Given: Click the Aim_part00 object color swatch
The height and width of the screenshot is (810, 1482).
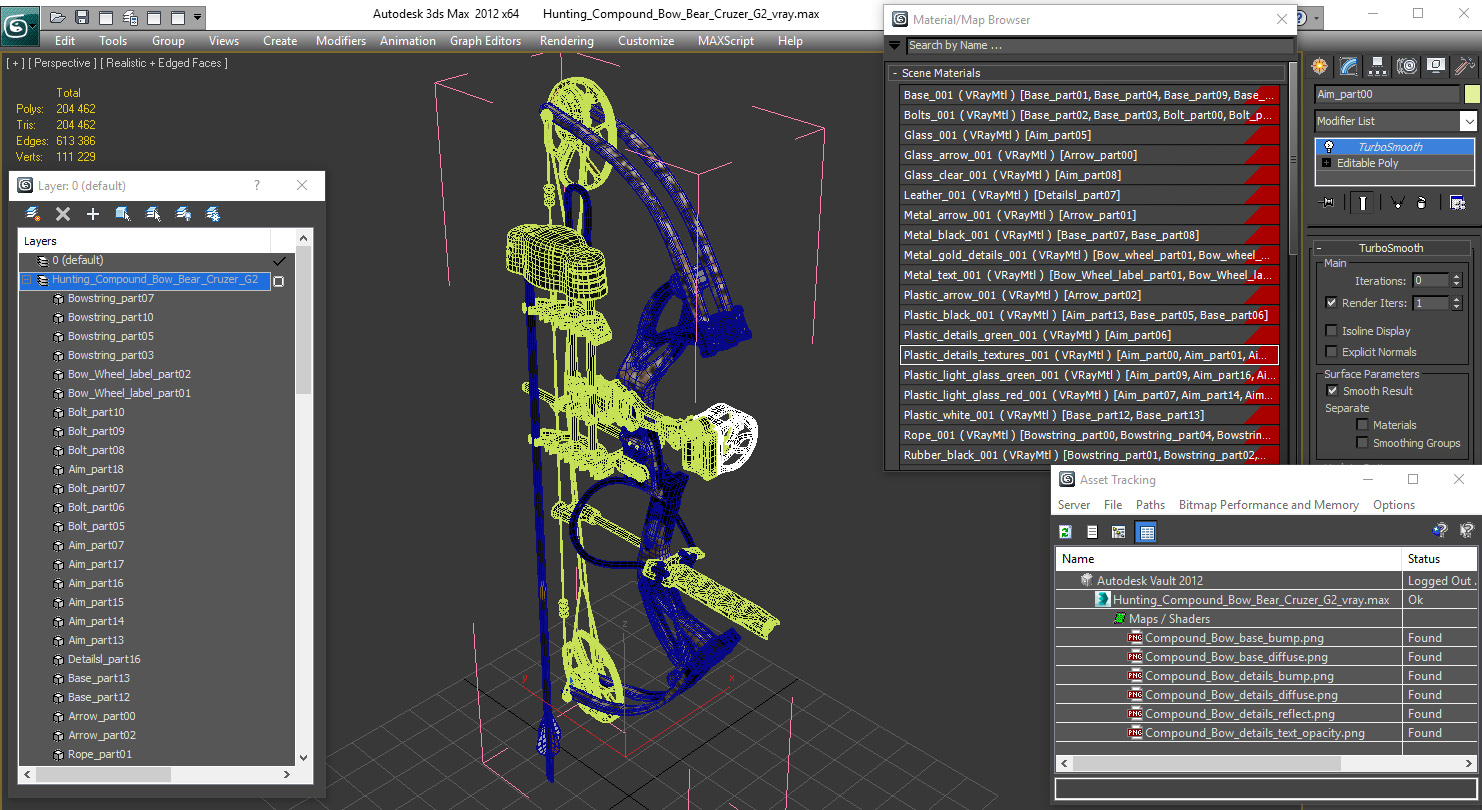Looking at the screenshot, I should (x=1472, y=94).
